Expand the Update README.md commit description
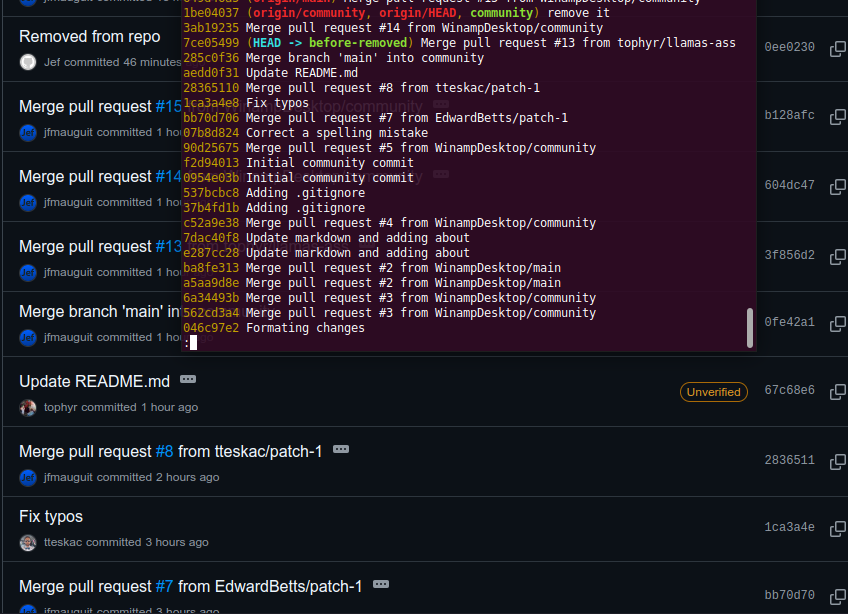Screen dimensions: 848x614 pyautogui.click(x=188, y=380)
